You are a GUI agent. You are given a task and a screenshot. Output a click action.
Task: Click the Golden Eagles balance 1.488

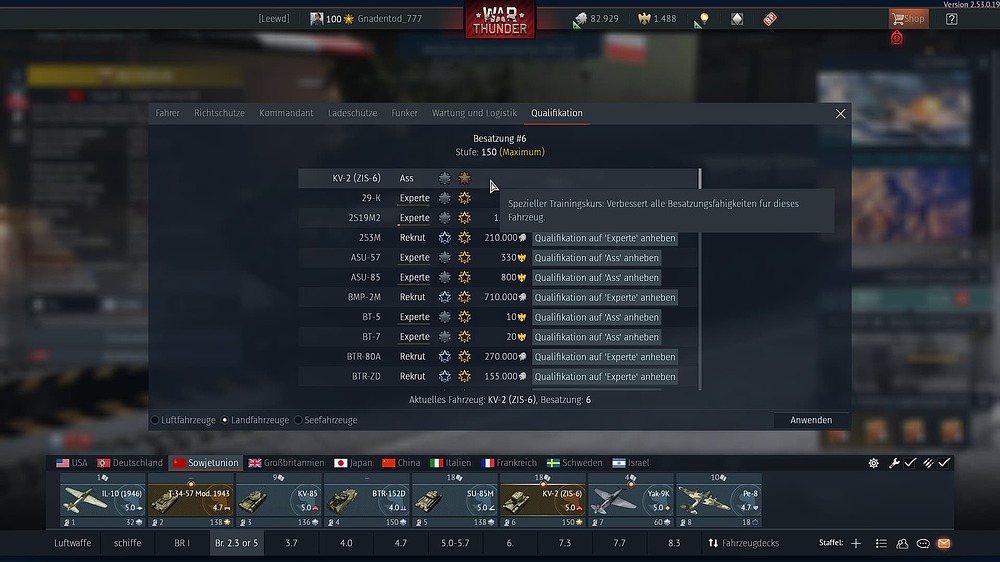pos(658,18)
